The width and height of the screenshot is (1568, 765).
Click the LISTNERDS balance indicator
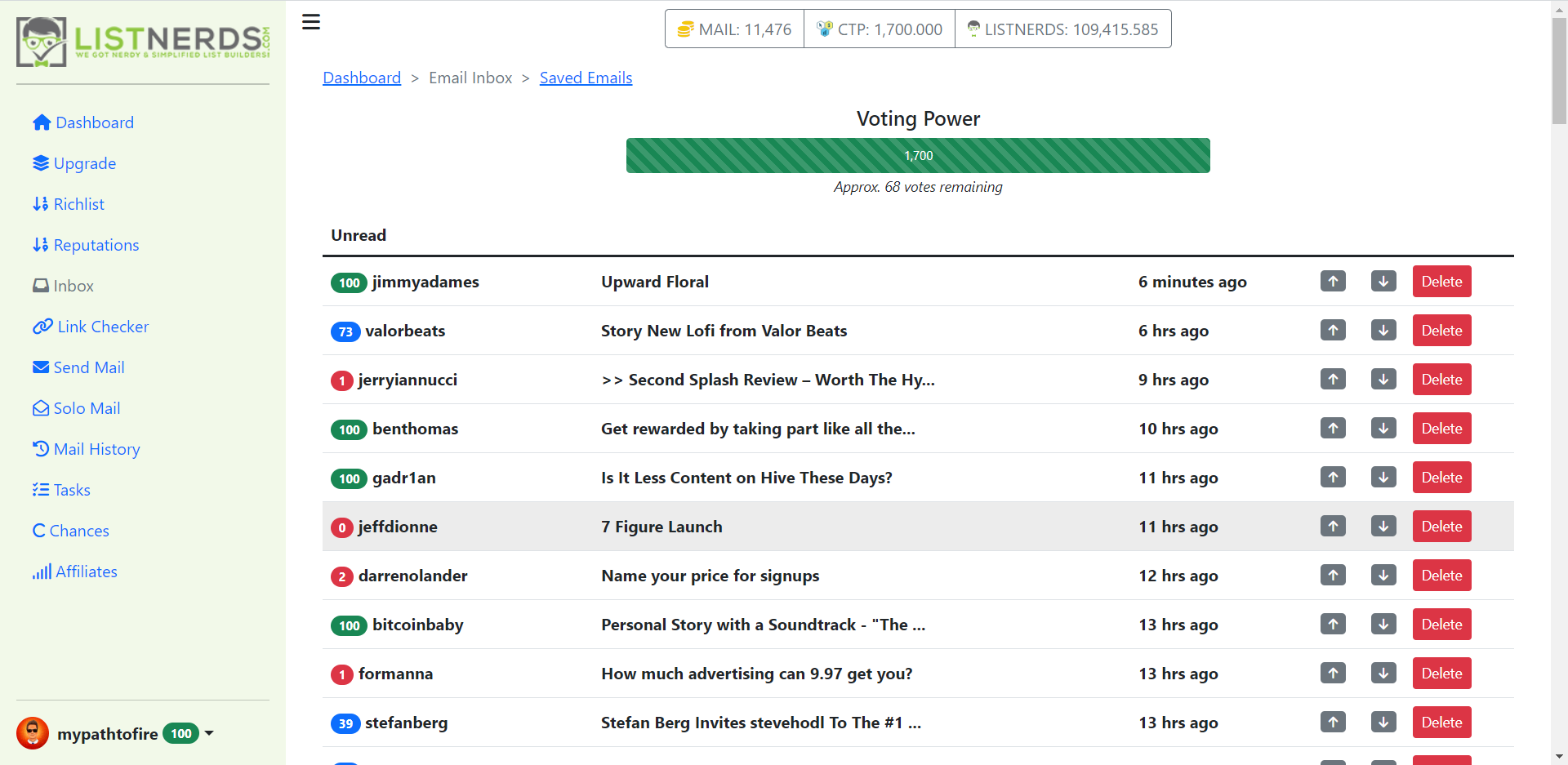1063,29
